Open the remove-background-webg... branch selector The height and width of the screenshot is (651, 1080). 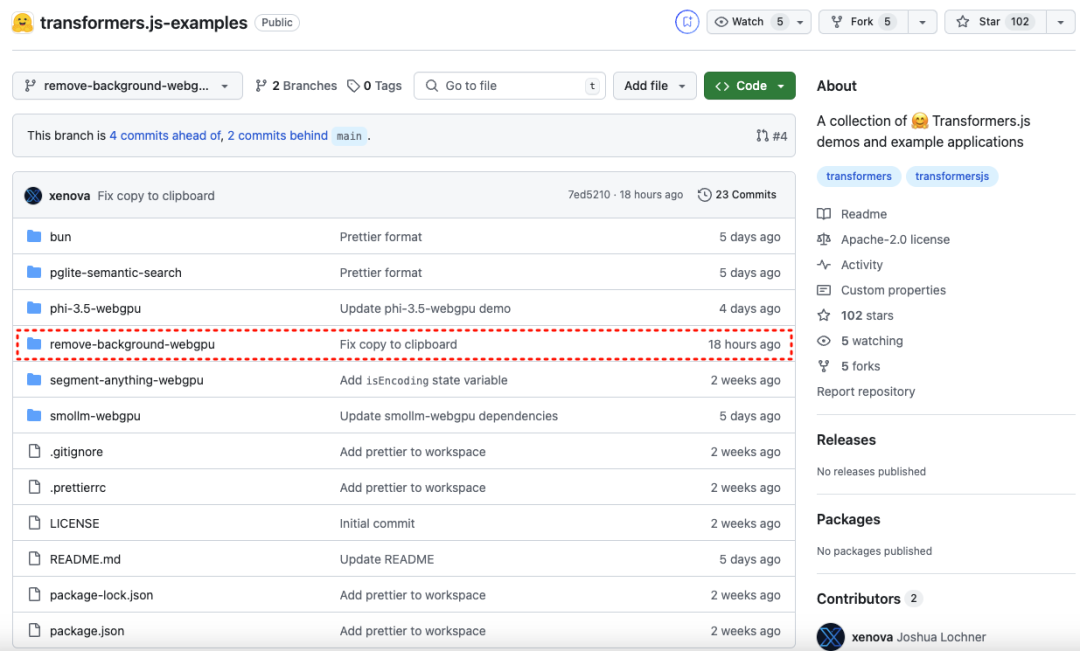(127, 85)
